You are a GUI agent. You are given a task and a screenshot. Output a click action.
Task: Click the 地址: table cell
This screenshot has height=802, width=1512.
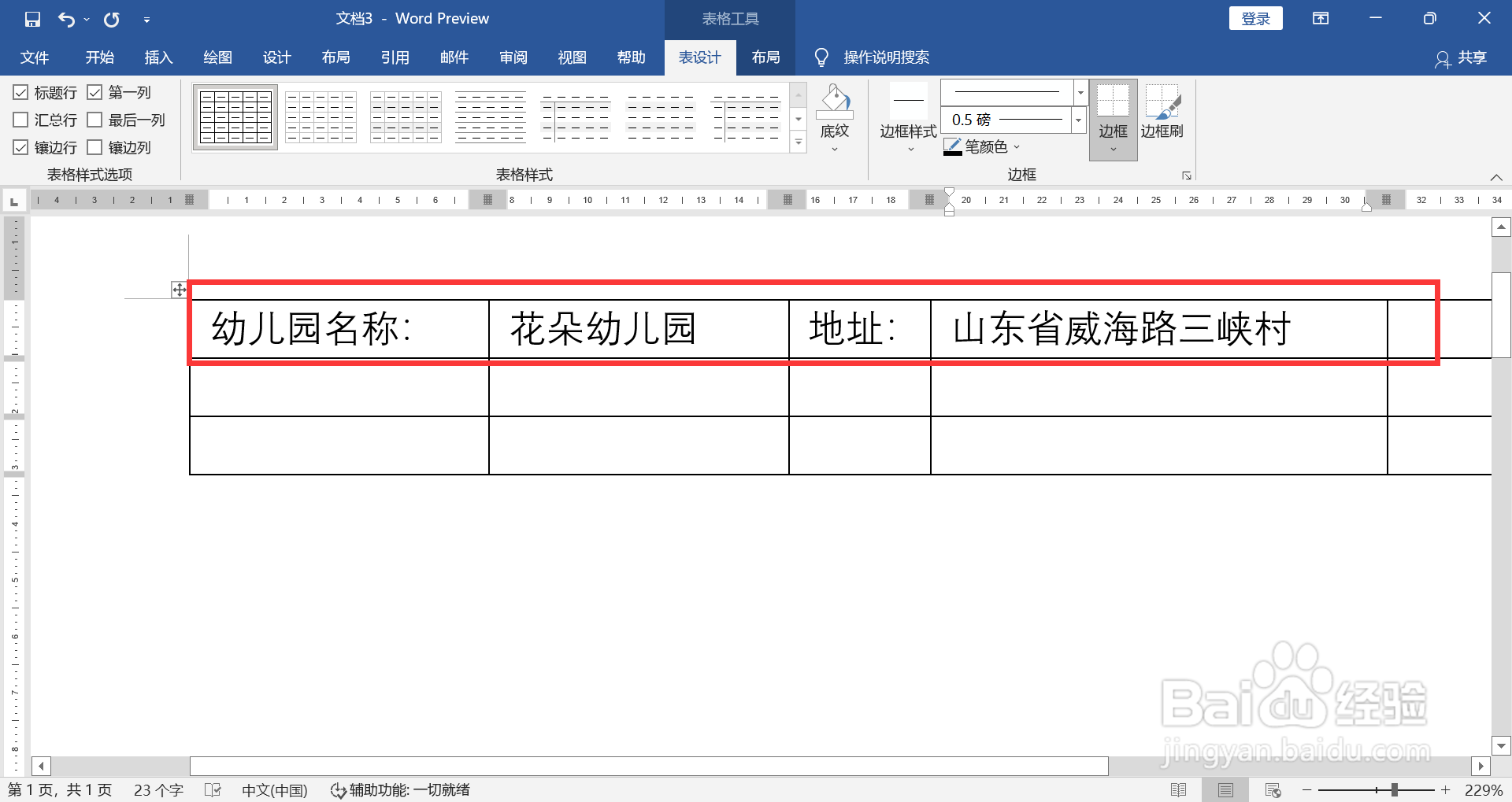(860, 329)
